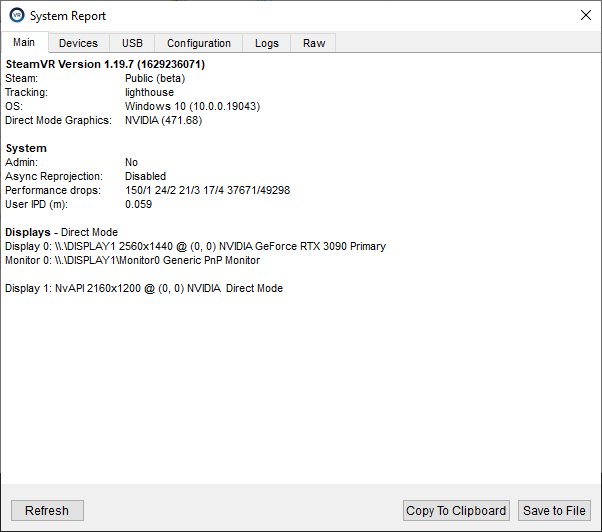Screen dimensions: 602x532
Task: View the Logs tab
Action: [266, 43]
